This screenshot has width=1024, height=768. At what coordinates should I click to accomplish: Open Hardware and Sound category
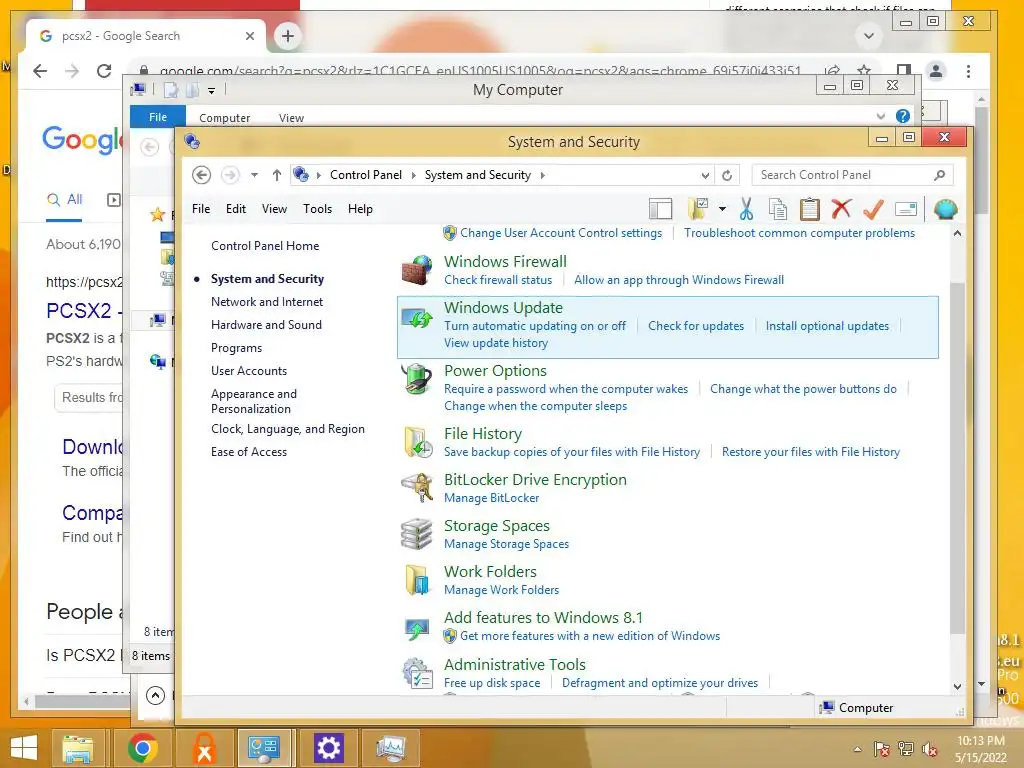tap(266, 325)
